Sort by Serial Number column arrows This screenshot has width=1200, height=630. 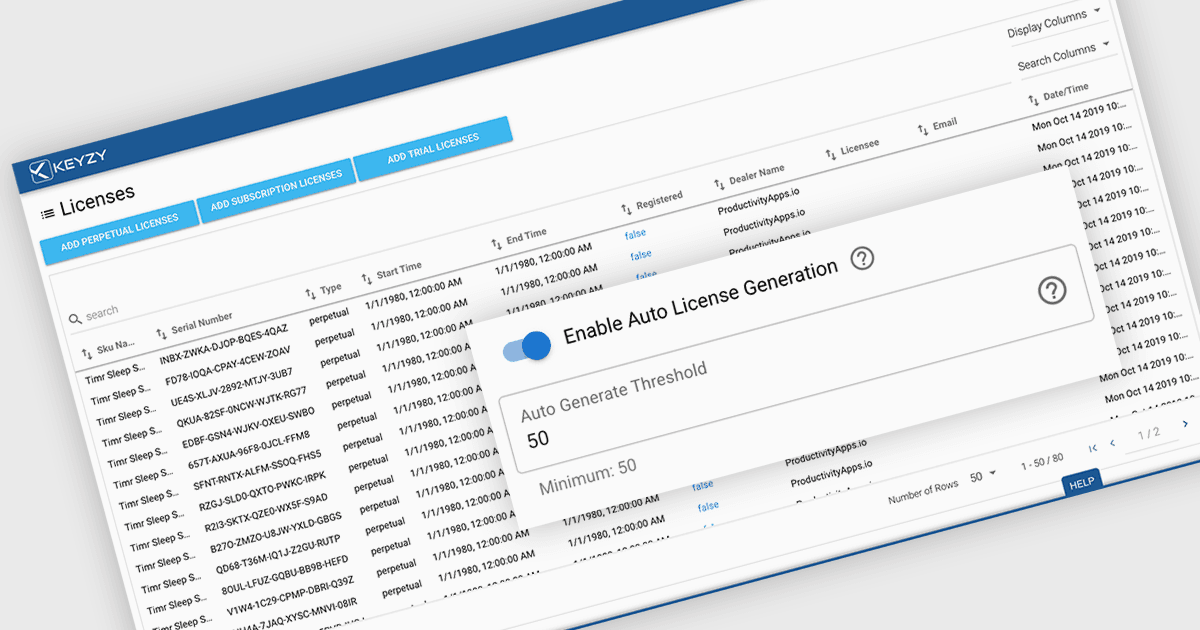(x=162, y=333)
